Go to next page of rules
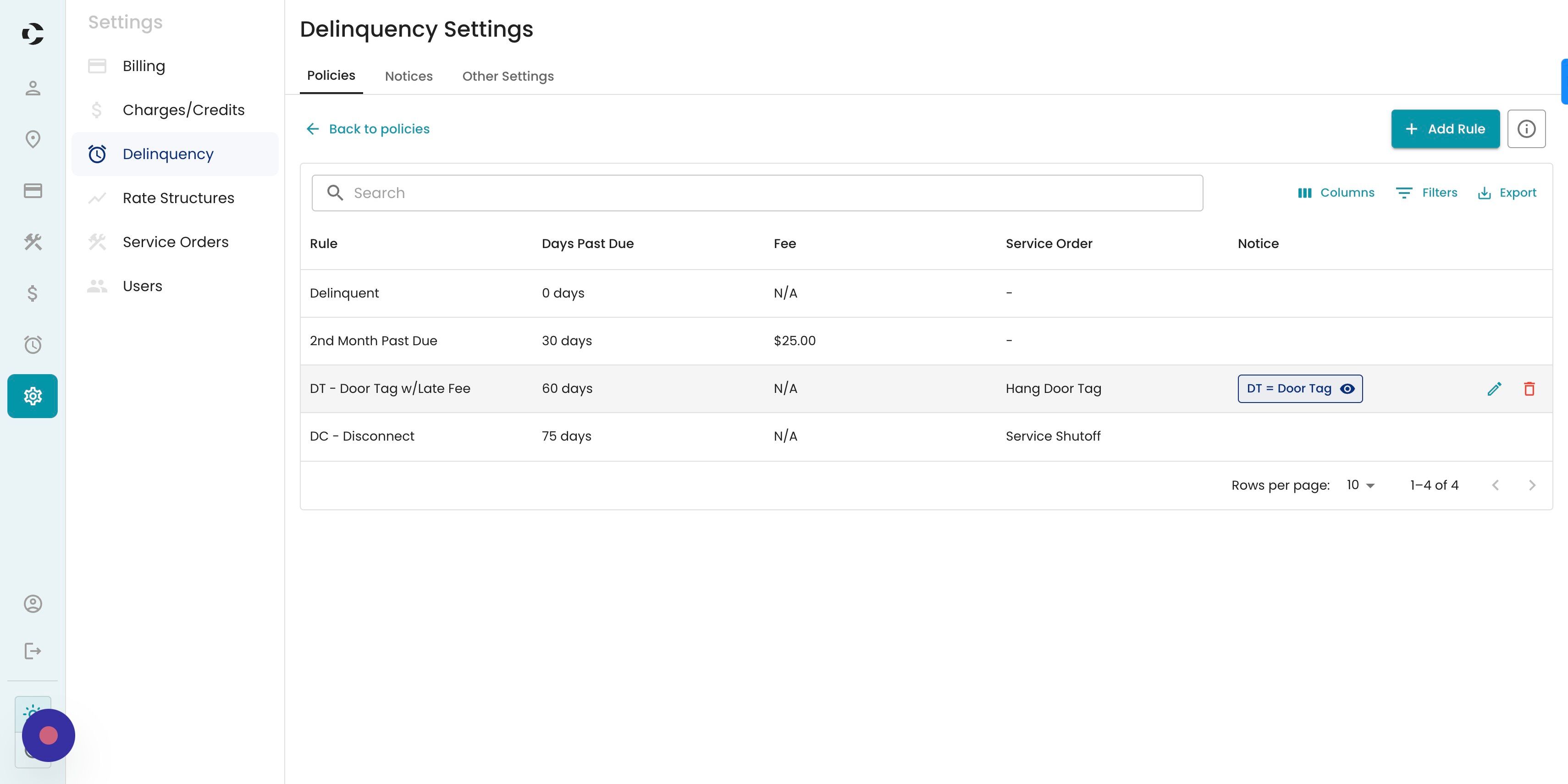Screen dimensions: 1568x784 tap(1532, 485)
